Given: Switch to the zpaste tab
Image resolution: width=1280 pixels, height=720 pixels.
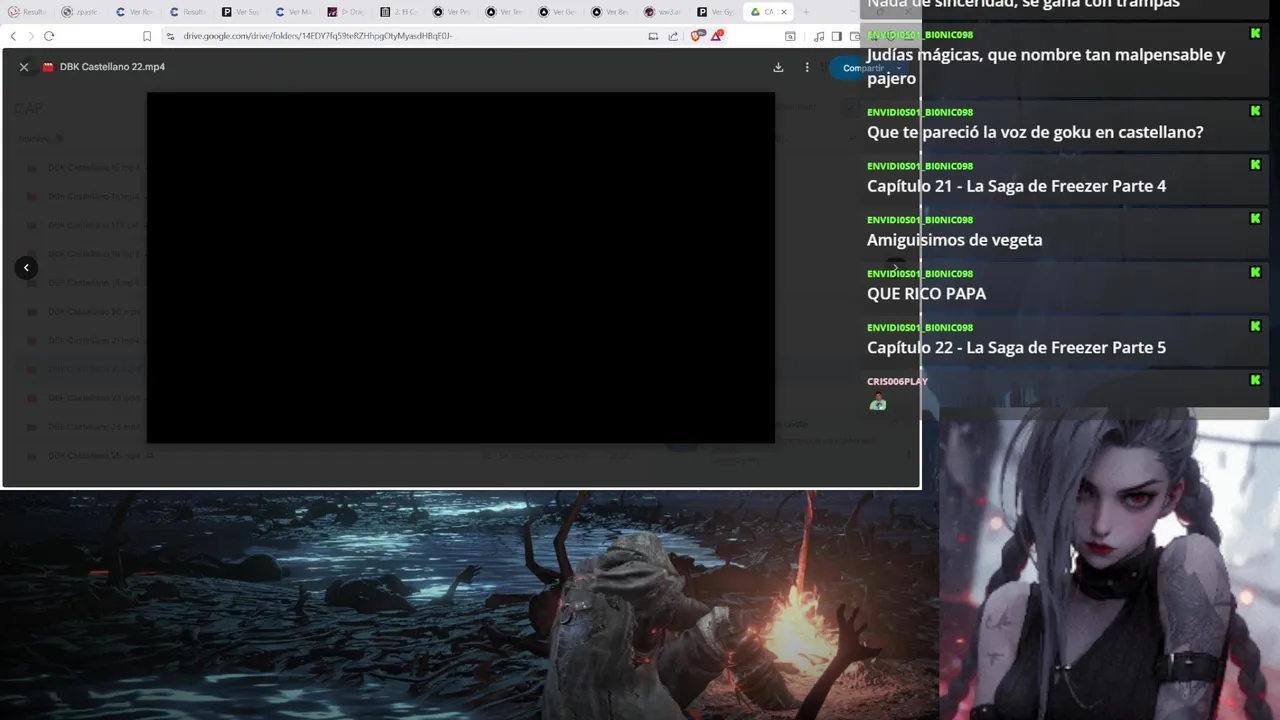Looking at the screenshot, I should point(79,12).
